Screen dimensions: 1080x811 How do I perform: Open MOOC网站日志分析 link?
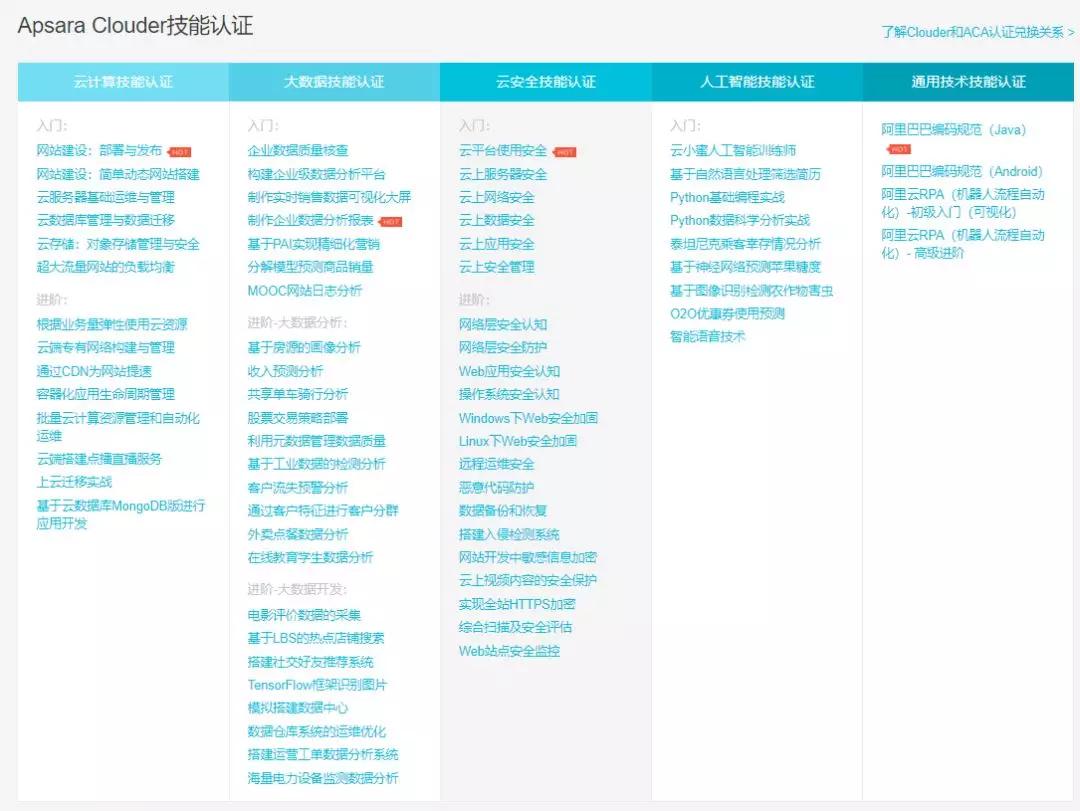(304, 290)
